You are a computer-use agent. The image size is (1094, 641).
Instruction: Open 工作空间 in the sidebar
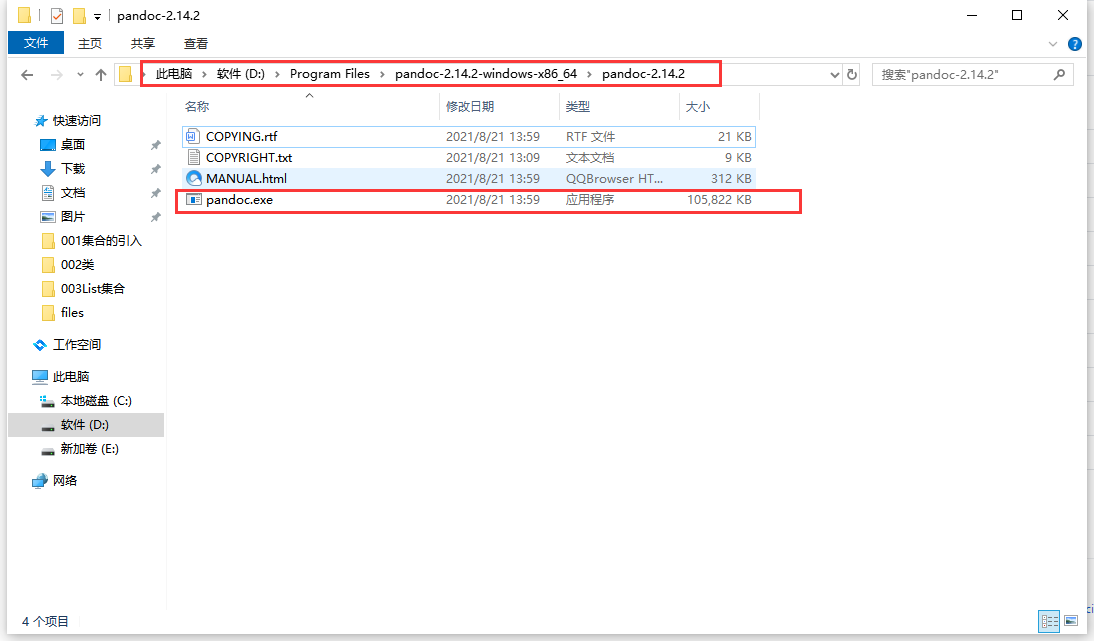click(x=77, y=345)
